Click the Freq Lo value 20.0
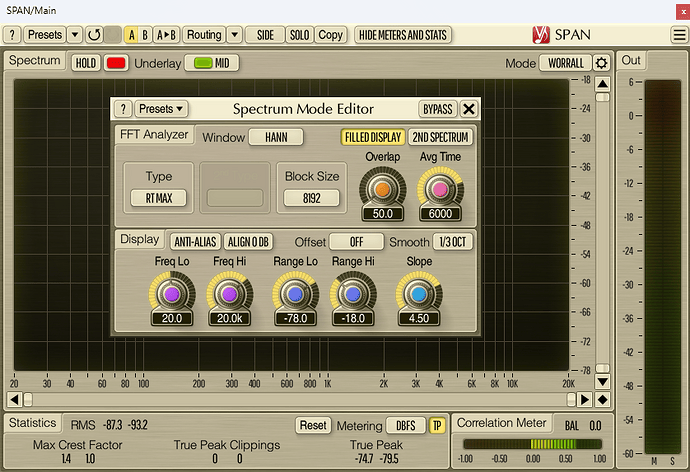Viewport: 690px width, 472px height. tap(172, 318)
